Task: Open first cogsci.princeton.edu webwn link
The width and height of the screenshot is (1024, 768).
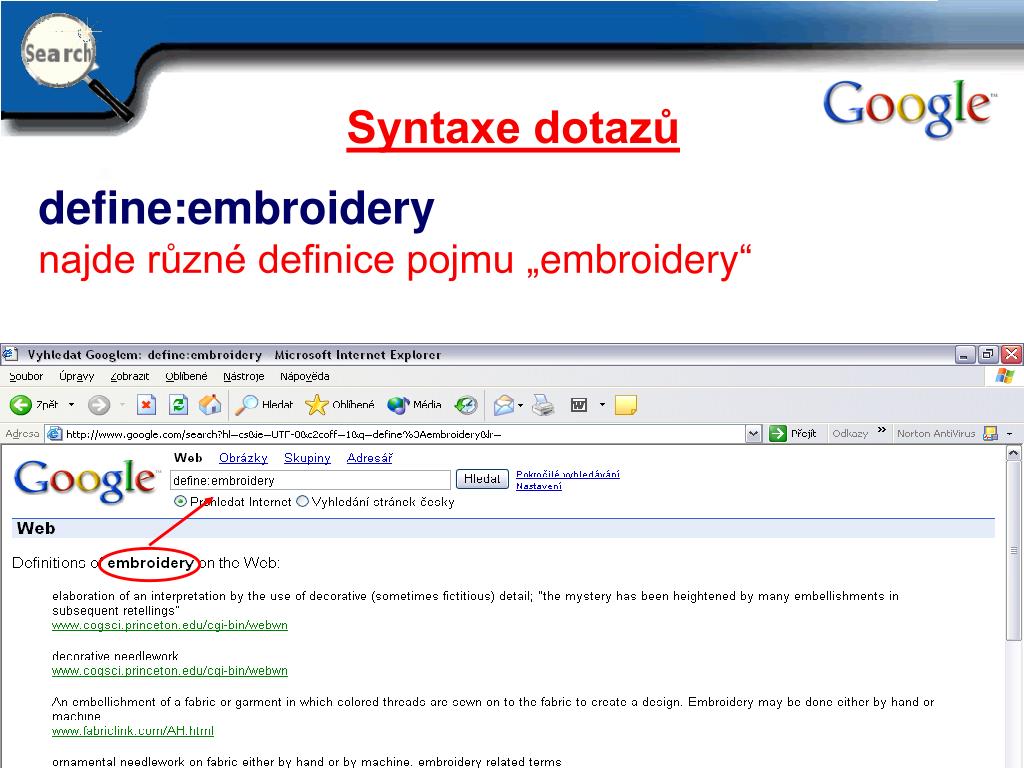Action: (170, 625)
